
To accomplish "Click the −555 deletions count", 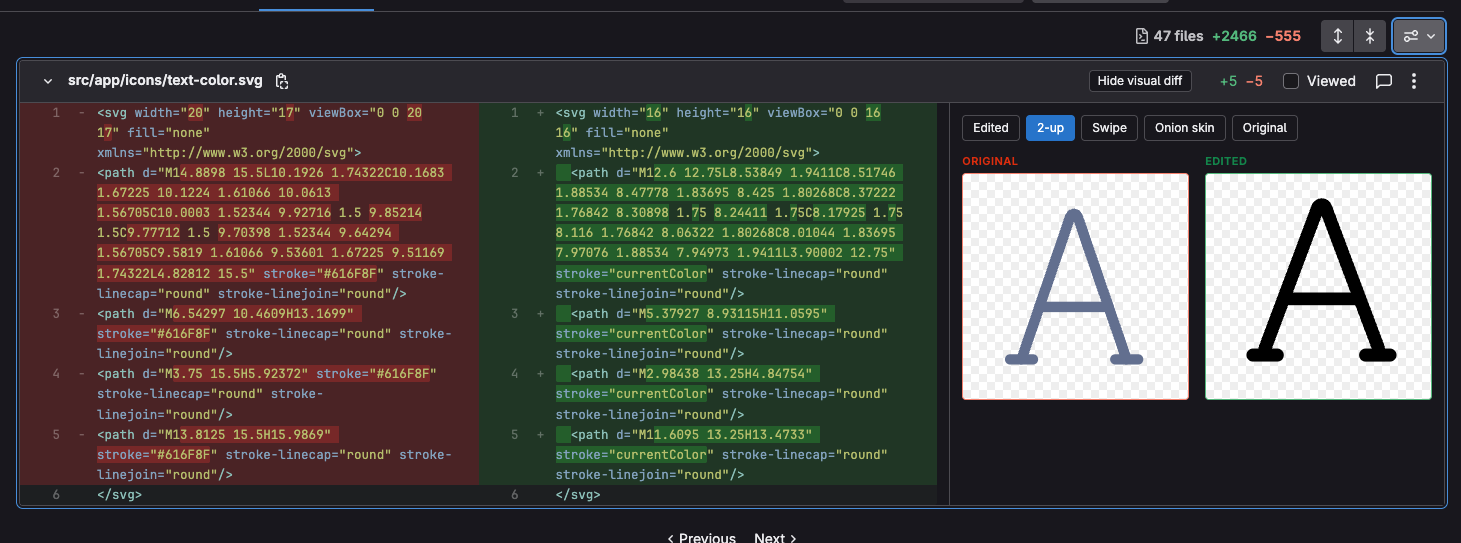I will point(1283,36).
